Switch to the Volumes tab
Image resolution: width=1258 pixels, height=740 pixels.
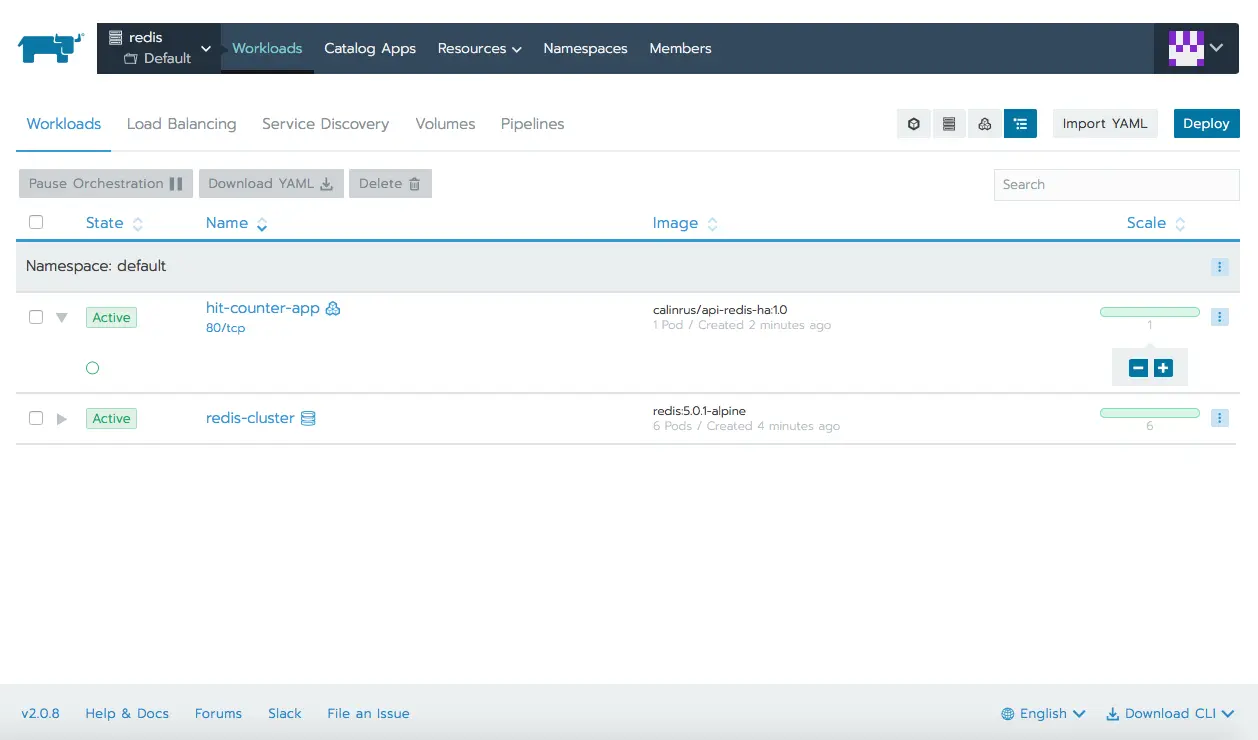click(445, 124)
